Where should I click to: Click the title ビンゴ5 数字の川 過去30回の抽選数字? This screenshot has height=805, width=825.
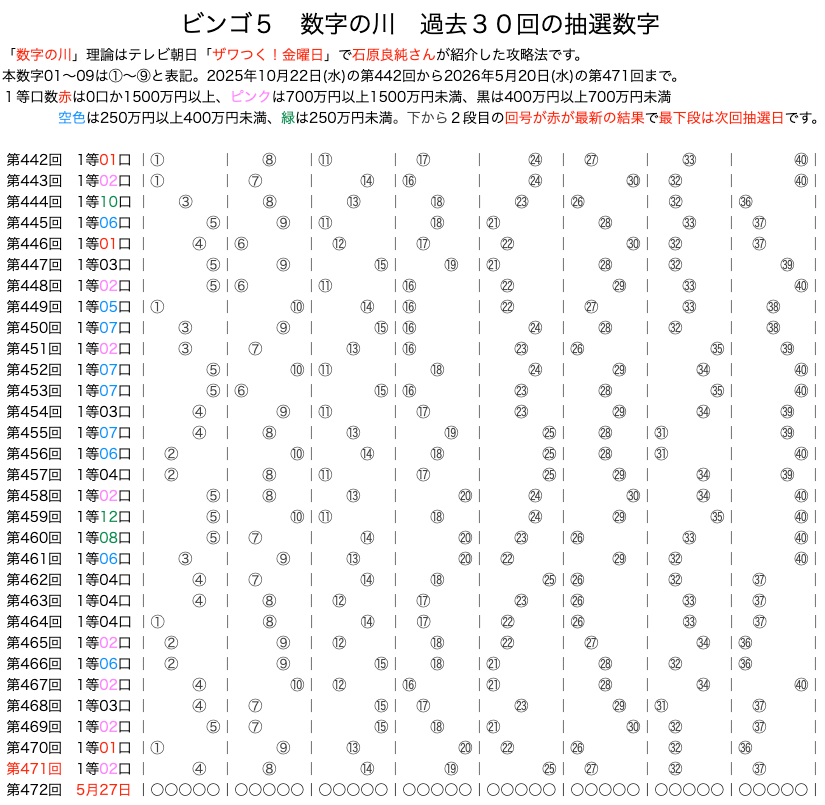coord(420,24)
